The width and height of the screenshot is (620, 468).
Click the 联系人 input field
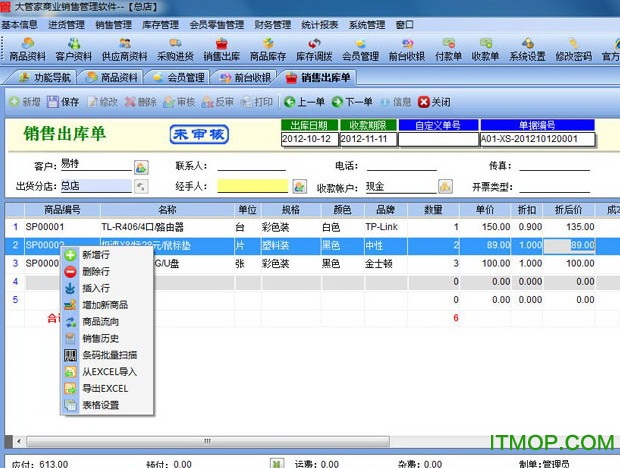251,165
